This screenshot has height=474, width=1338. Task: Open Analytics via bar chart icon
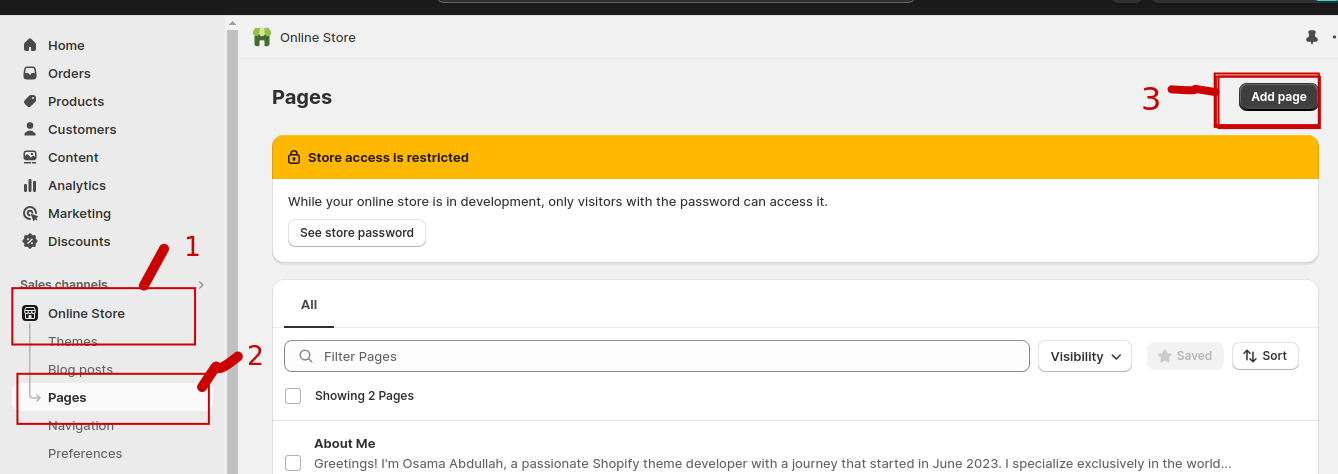click(30, 185)
